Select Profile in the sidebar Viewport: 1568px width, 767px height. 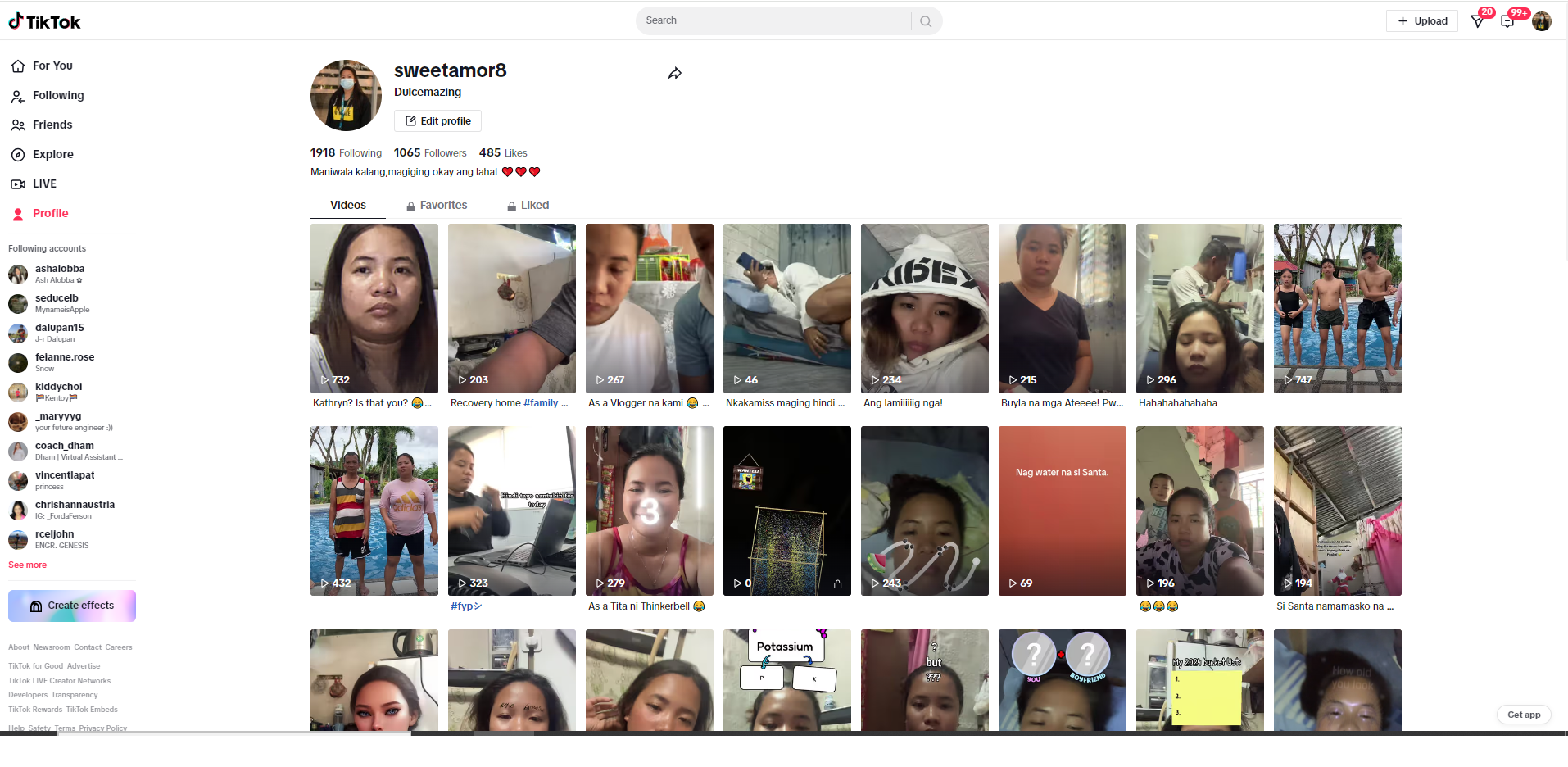pyautogui.click(x=39, y=213)
